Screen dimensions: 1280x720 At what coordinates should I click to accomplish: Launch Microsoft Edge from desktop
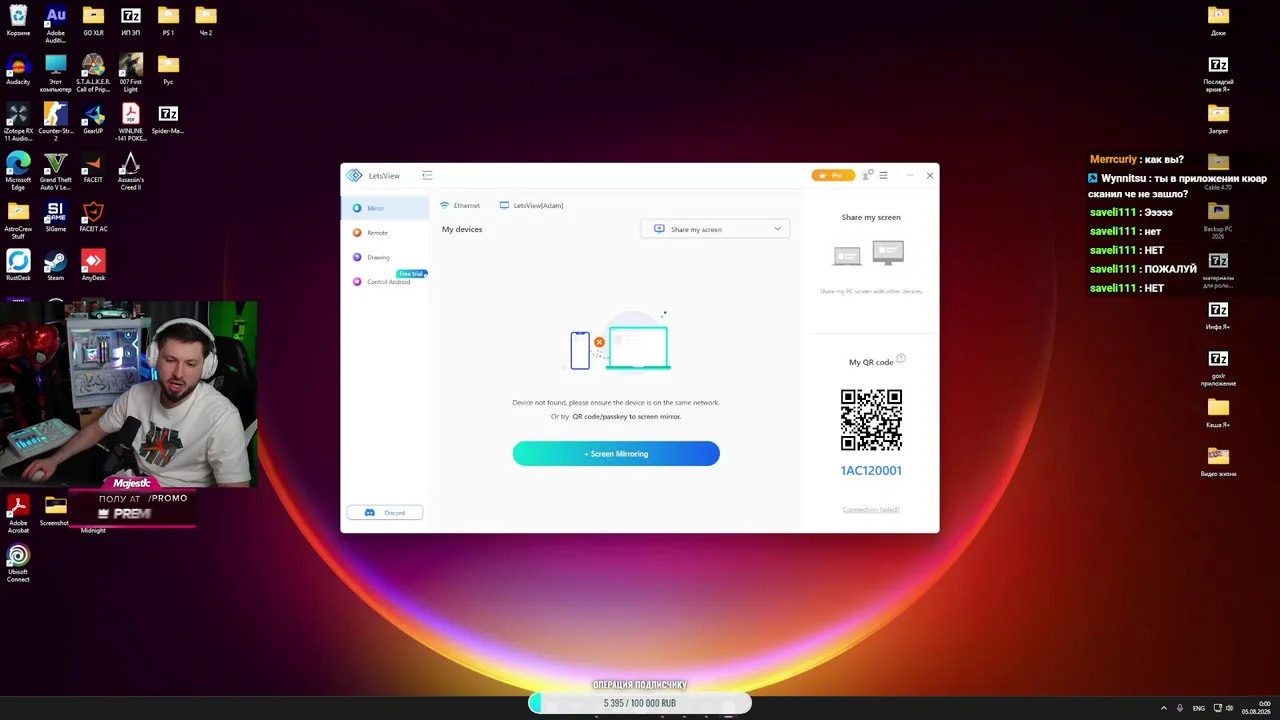pos(18,171)
